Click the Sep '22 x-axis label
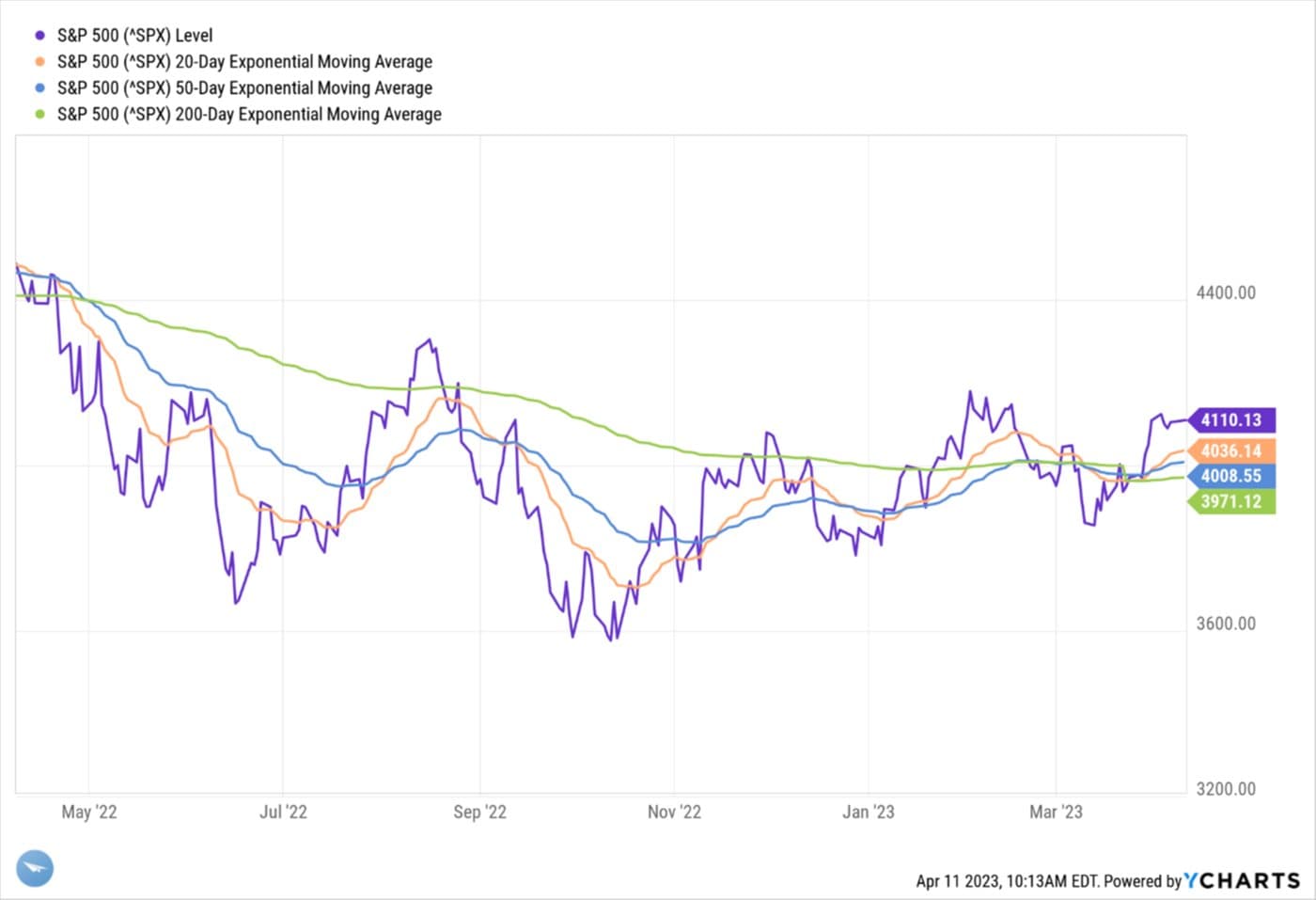The width and height of the screenshot is (1316, 900). (x=479, y=813)
